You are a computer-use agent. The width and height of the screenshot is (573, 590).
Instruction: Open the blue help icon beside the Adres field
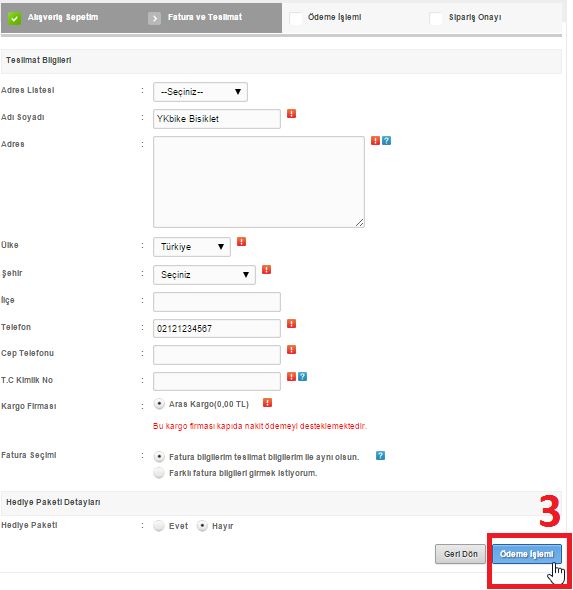(386, 141)
